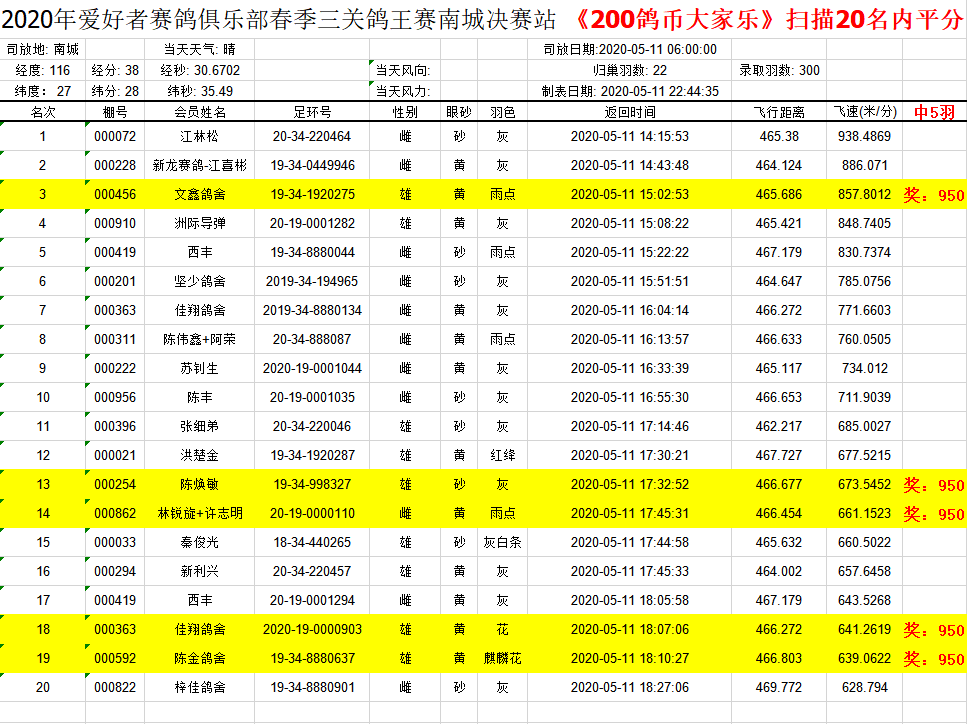This screenshot has height=724, width=967.
Task: Select ring number 20-34-220464
Action: click(x=312, y=136)
